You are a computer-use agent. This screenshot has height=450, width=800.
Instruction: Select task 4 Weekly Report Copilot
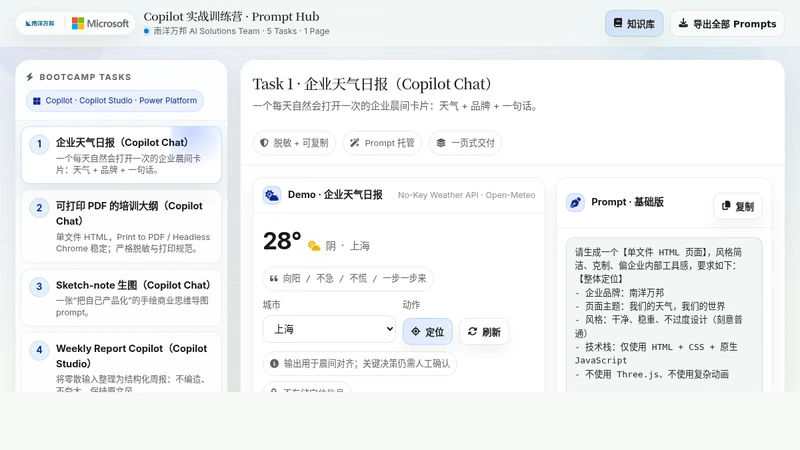[x=121, y=363]
